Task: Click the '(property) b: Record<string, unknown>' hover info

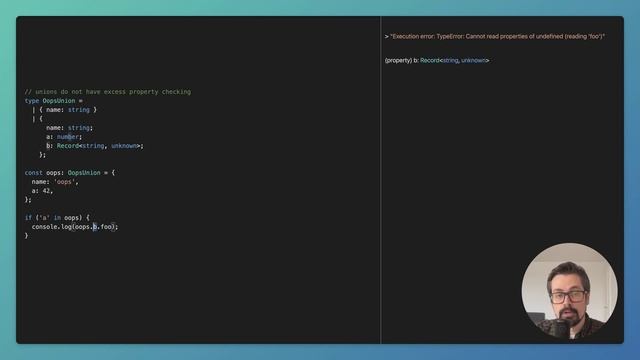Action: pyautogui.click(x=437, y=60)
